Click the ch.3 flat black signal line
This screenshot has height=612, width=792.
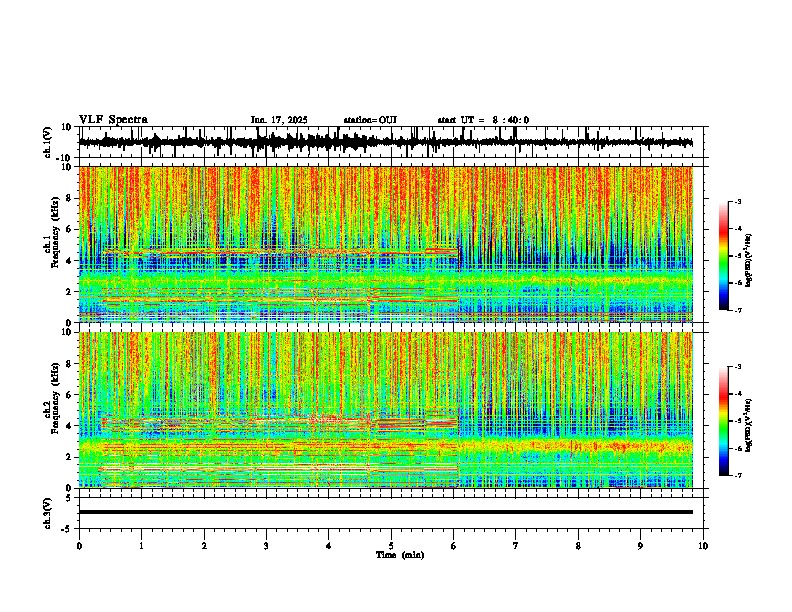[x=385, y=512]
